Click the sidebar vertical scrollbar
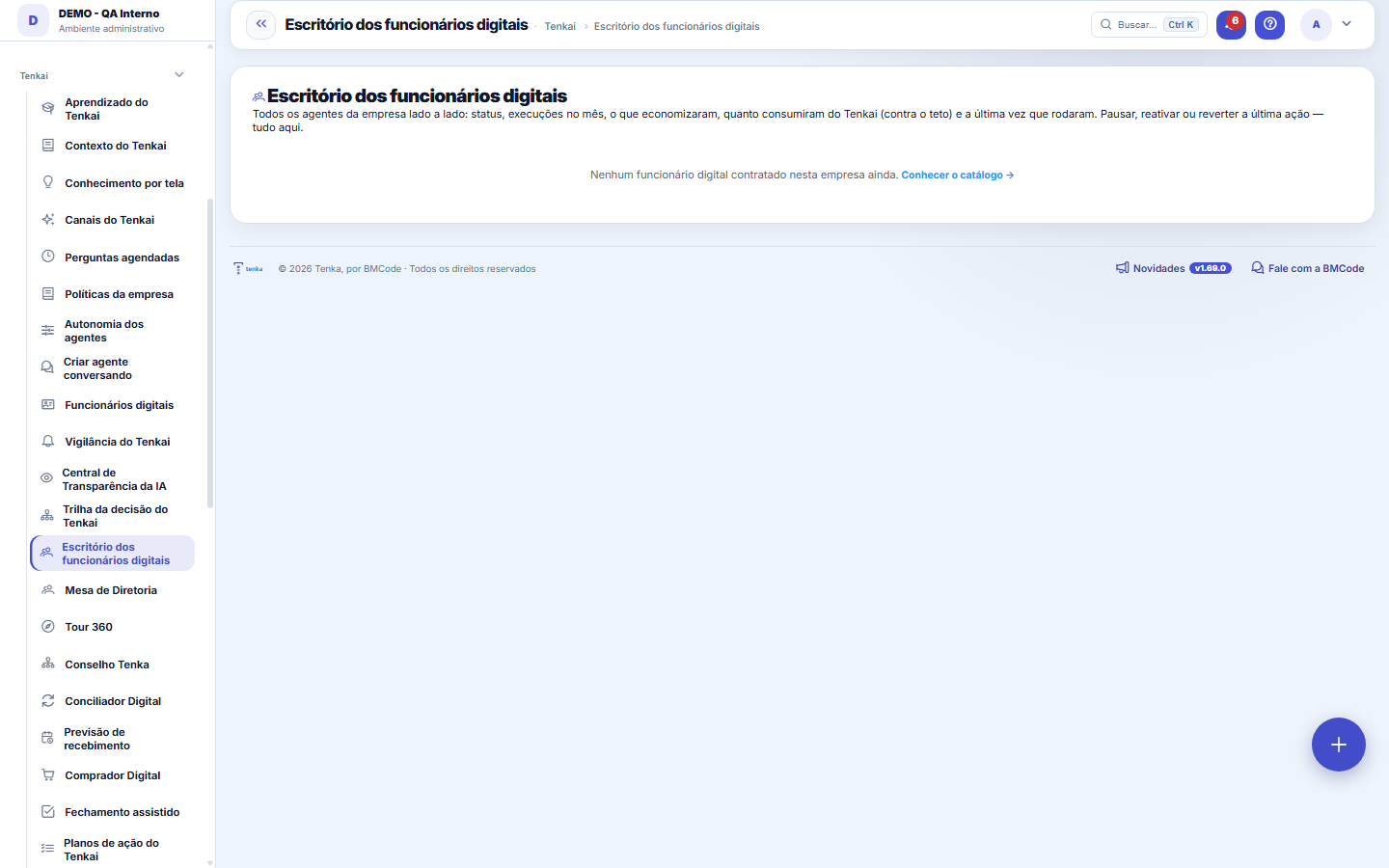The height and width of the screenshot is (868, 1389). pos(210,353)
